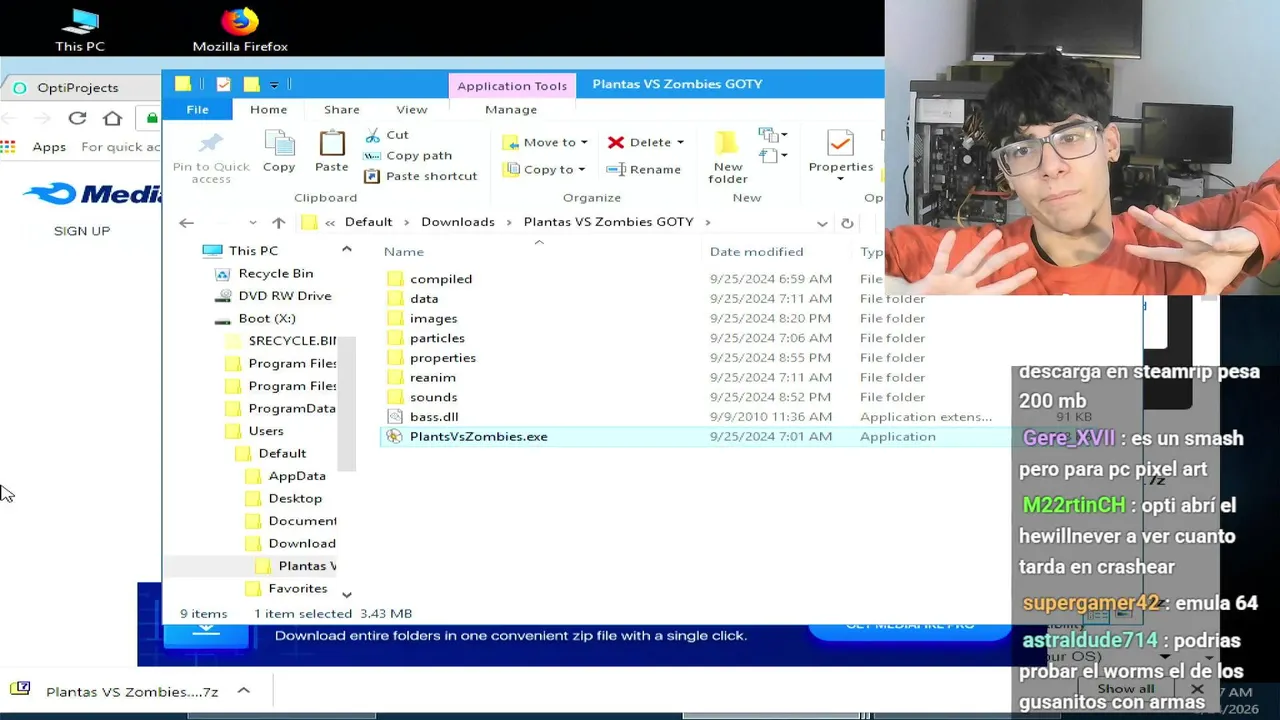1280x720 pixels.
Task: Launch the Mozilla Firefox desktop shortcut
Action: [x=240, y=30]
